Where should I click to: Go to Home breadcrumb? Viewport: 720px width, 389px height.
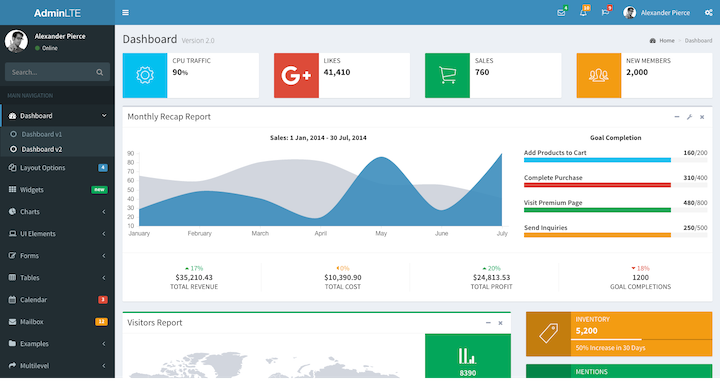[667, 40]
